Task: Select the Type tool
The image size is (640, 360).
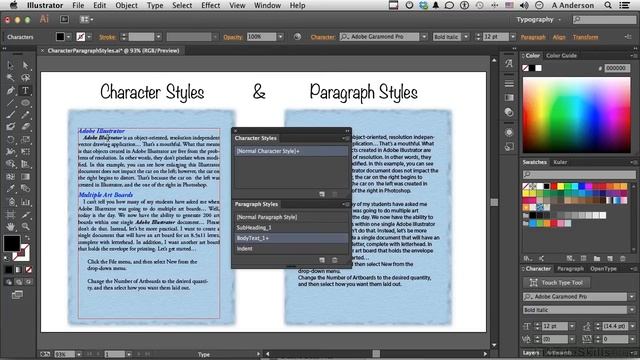Action: point(25,90)
